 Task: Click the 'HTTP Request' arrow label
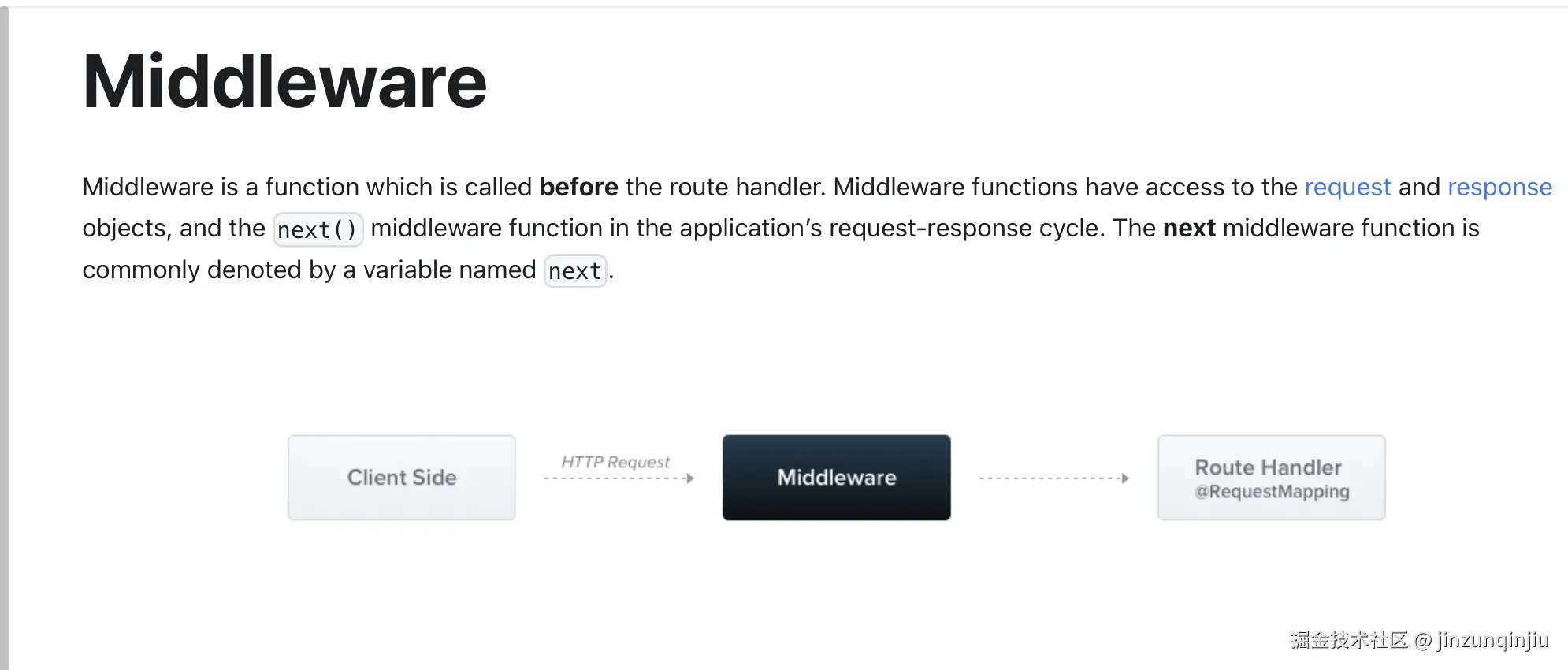615,462
